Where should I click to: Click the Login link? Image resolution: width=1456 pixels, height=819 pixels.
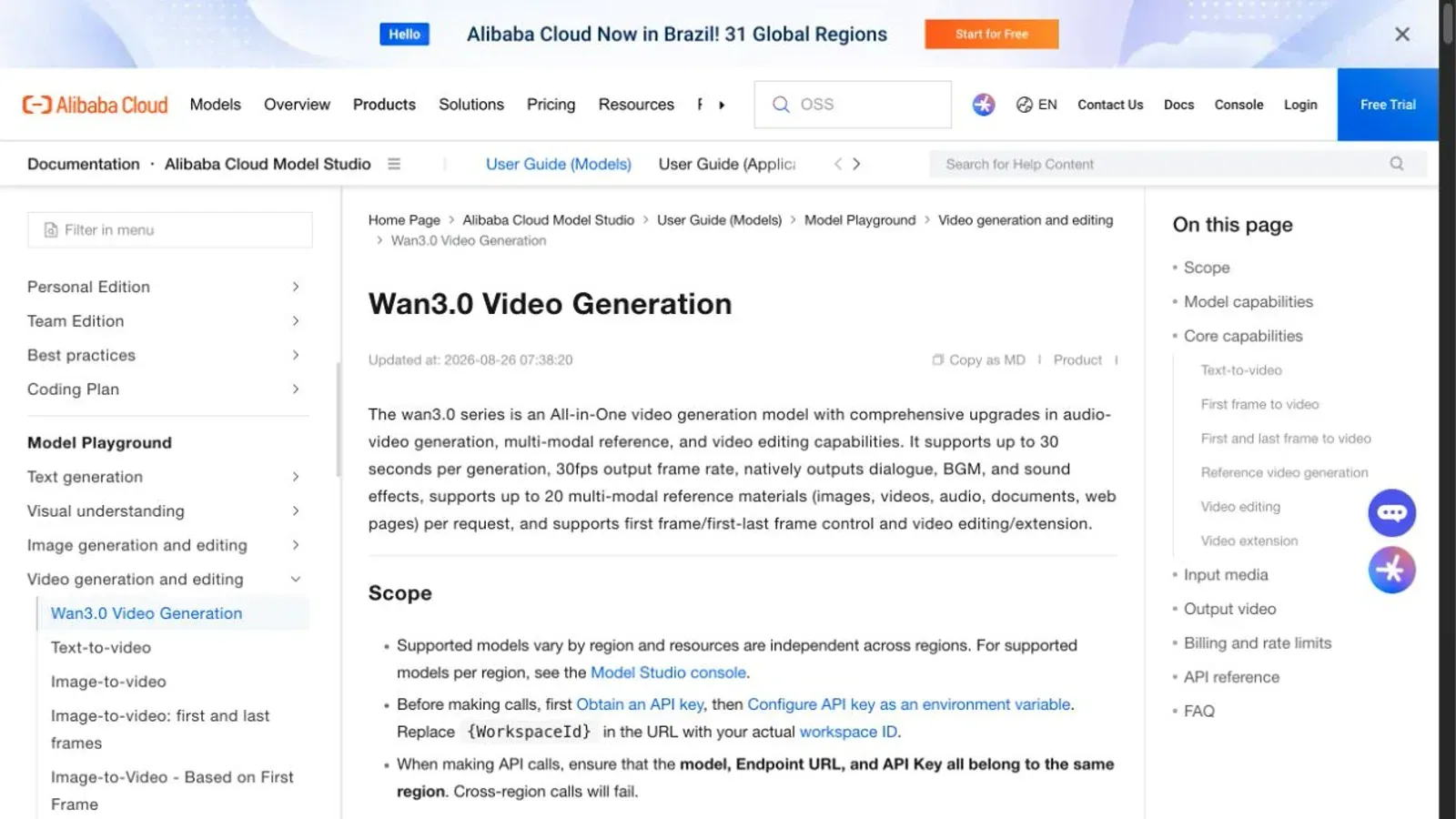[1300, 105]
